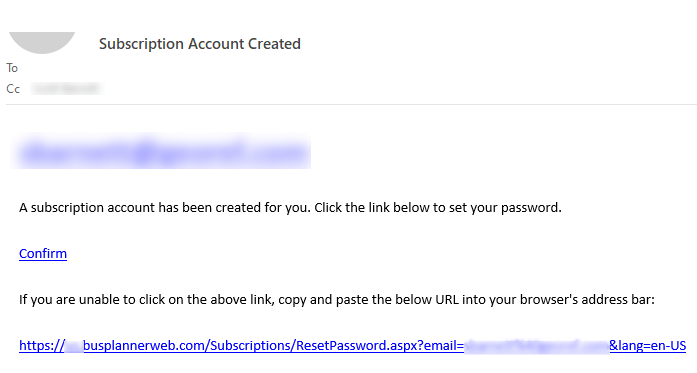Click the If you are unable instruction text
The height and width of the screenshot is (373, 697).
[x=336, y=300]
